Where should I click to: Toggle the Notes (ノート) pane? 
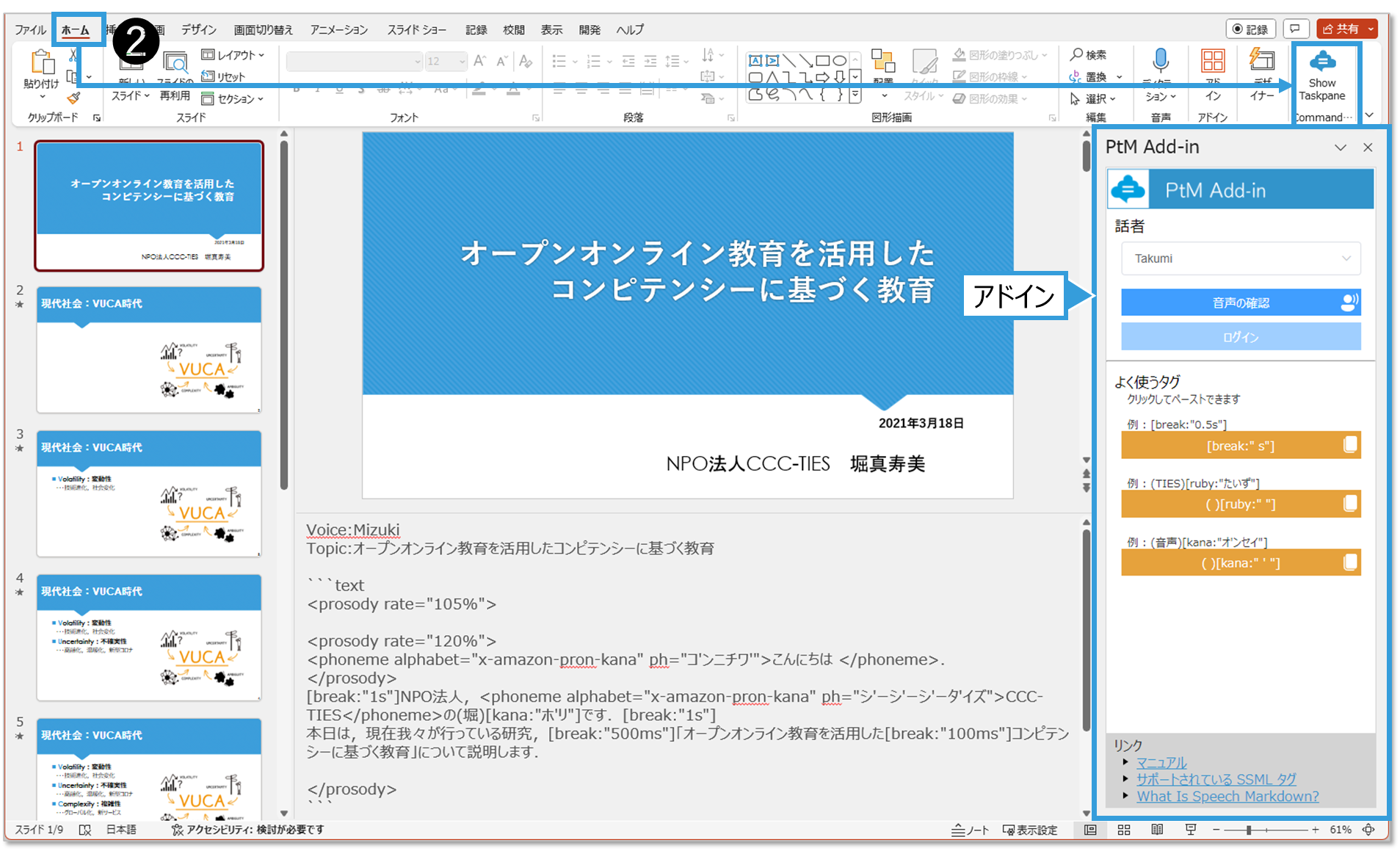[970, 830]
